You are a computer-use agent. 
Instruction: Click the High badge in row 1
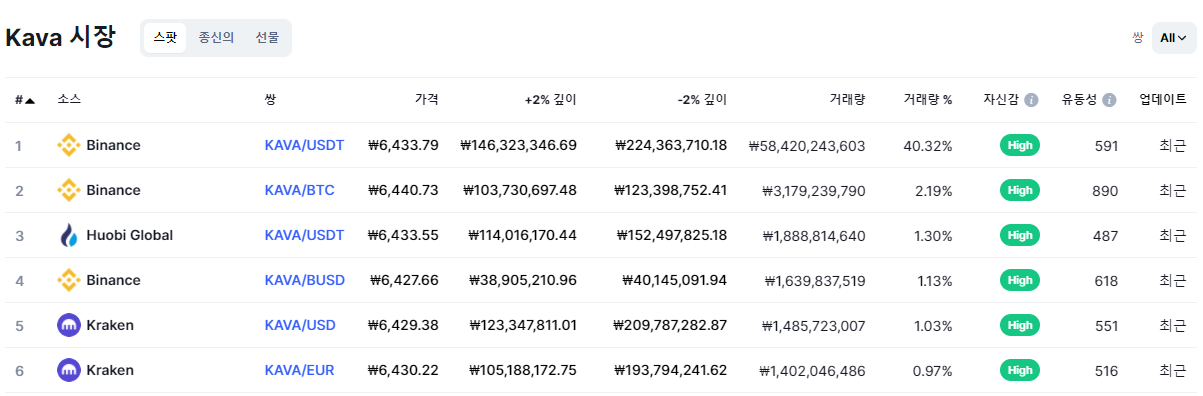coord(1020,145)
